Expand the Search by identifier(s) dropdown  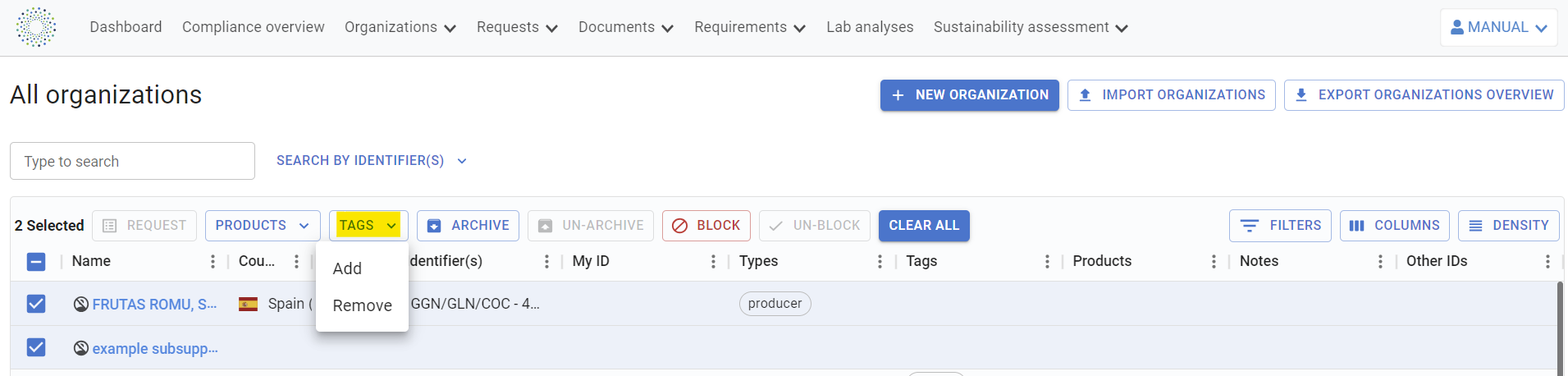pos(372,161)
